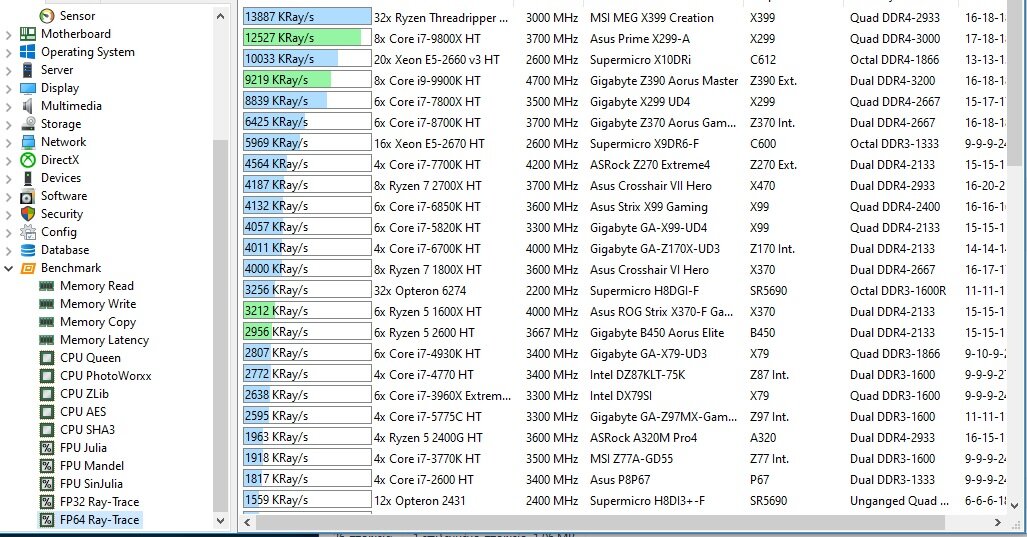Click the Network icon

28,141
